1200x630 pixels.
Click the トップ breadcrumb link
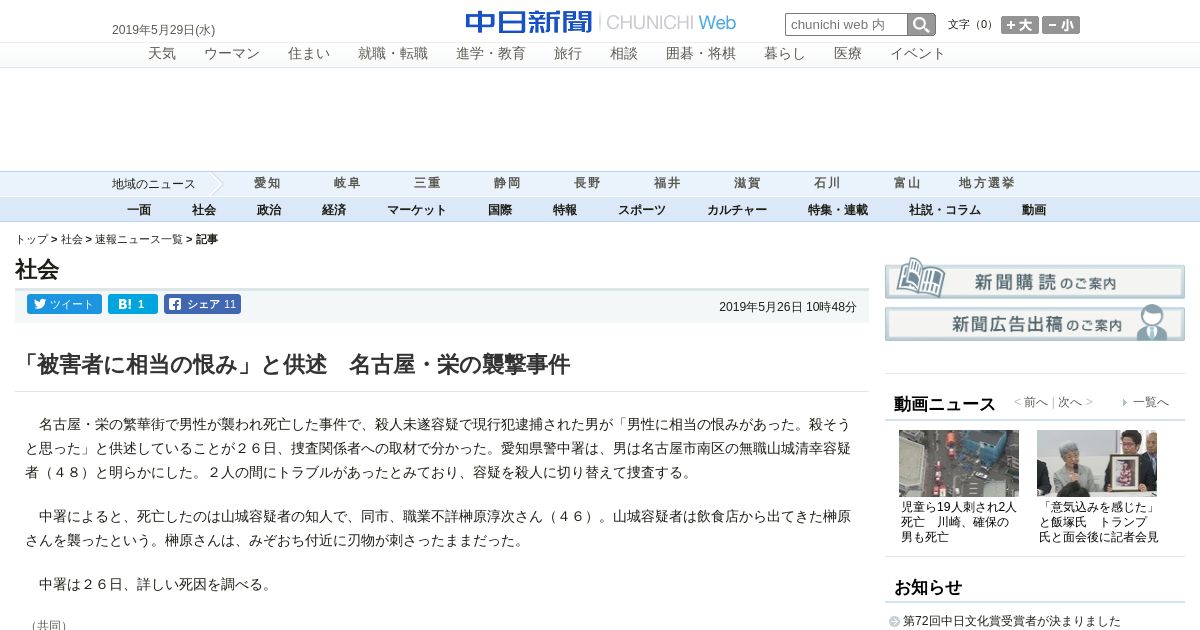click(x=31, y=240)
